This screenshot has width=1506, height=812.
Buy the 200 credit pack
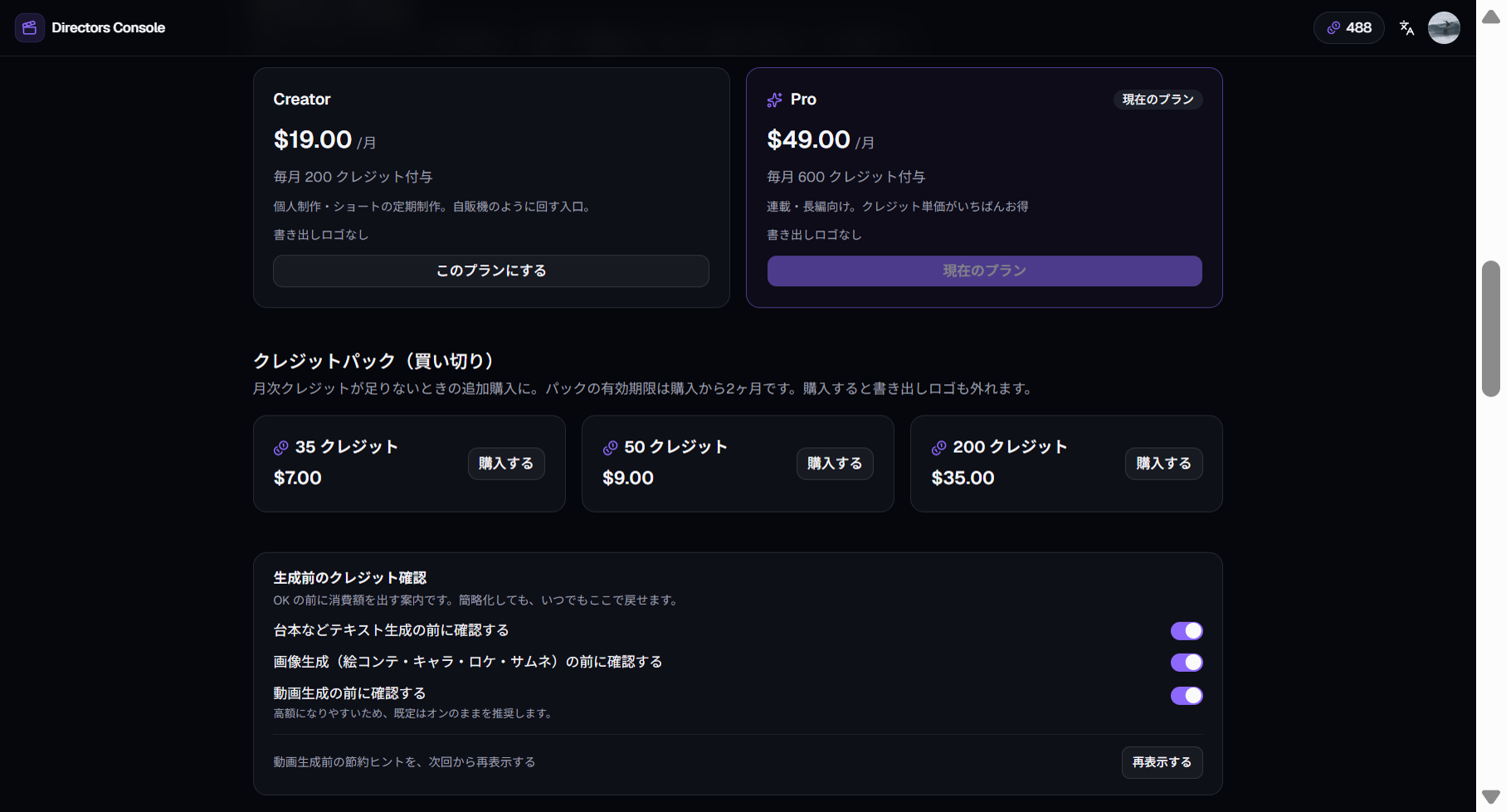click(x=1163, y=464)
